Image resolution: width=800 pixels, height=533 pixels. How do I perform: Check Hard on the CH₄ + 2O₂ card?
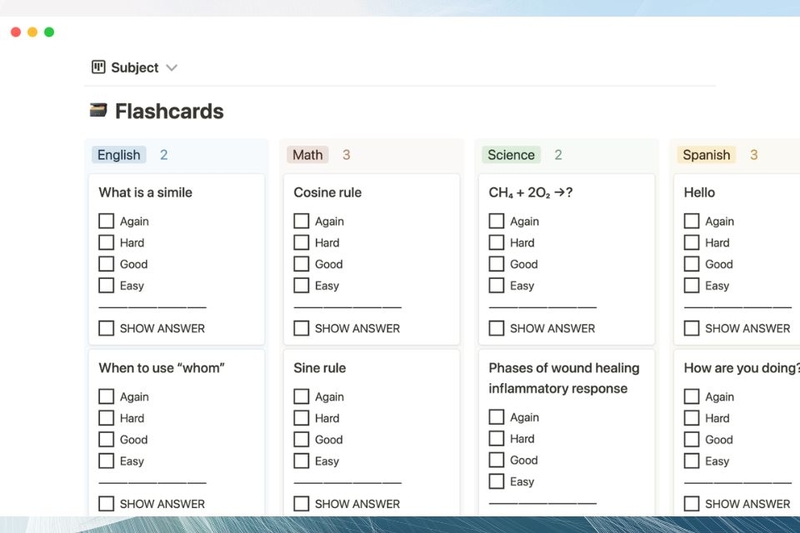point(496,242)
